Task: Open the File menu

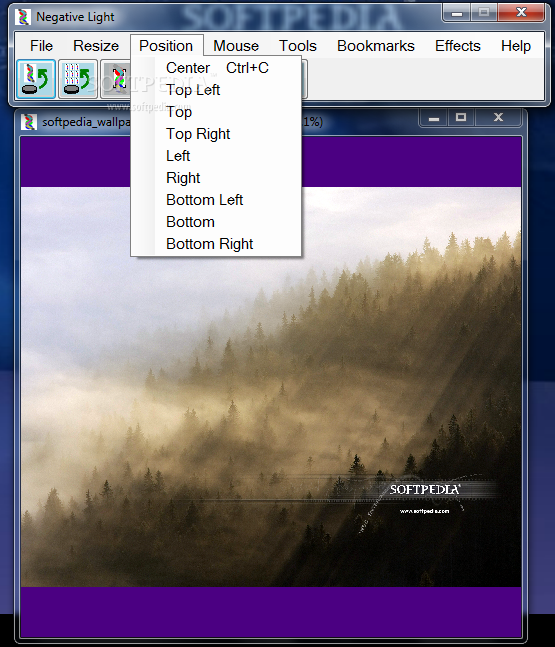Action: pyautogui.click(x=41, y=46)
